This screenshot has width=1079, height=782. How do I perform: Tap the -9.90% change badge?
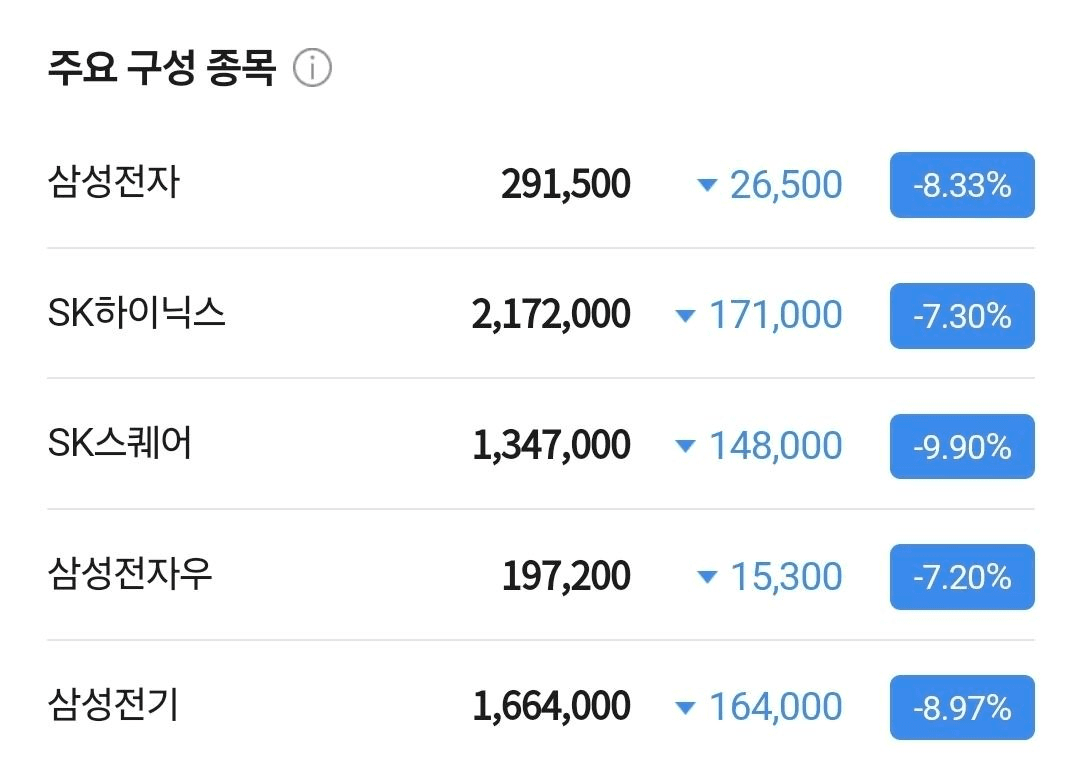click(962, 446)
